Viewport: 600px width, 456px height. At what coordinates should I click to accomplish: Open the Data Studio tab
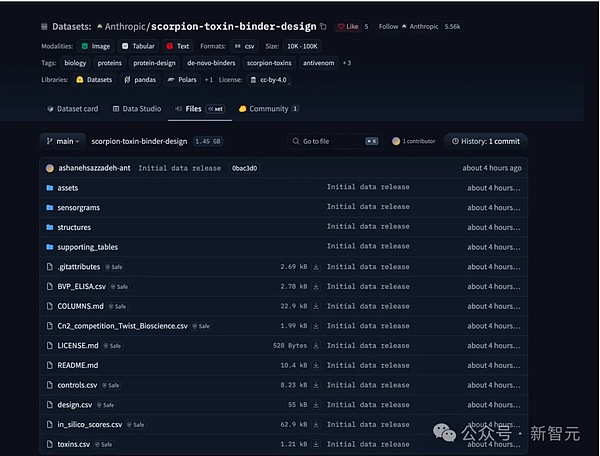[x=137, y=109]
